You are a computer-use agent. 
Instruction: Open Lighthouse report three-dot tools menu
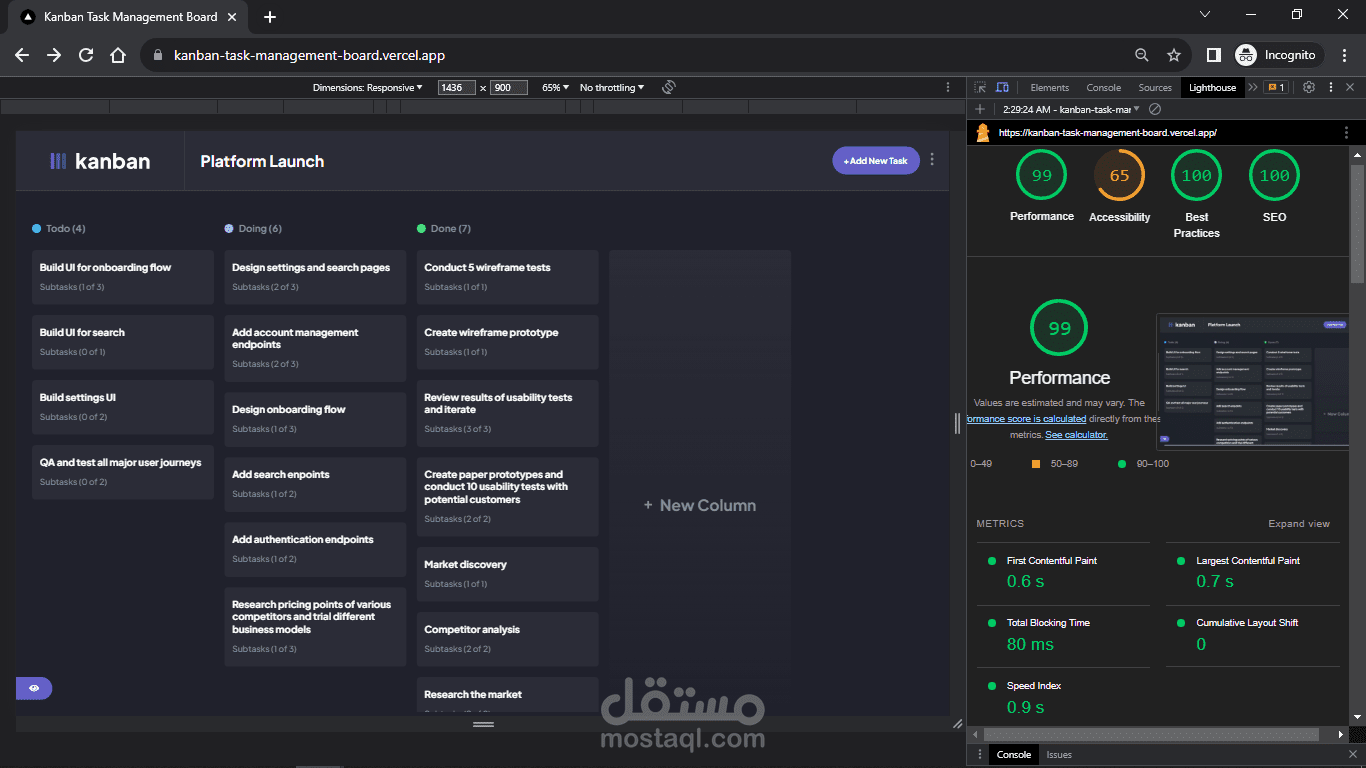(x=1346, y=132)
